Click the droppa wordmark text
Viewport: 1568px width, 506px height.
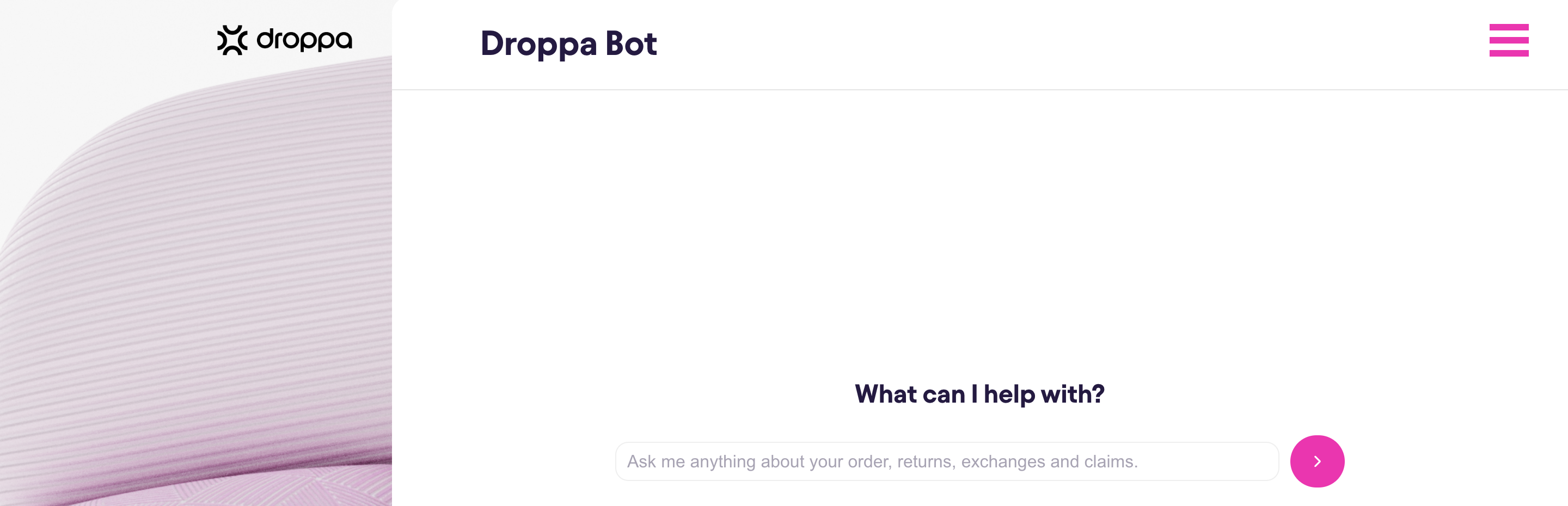click(304, 40)
